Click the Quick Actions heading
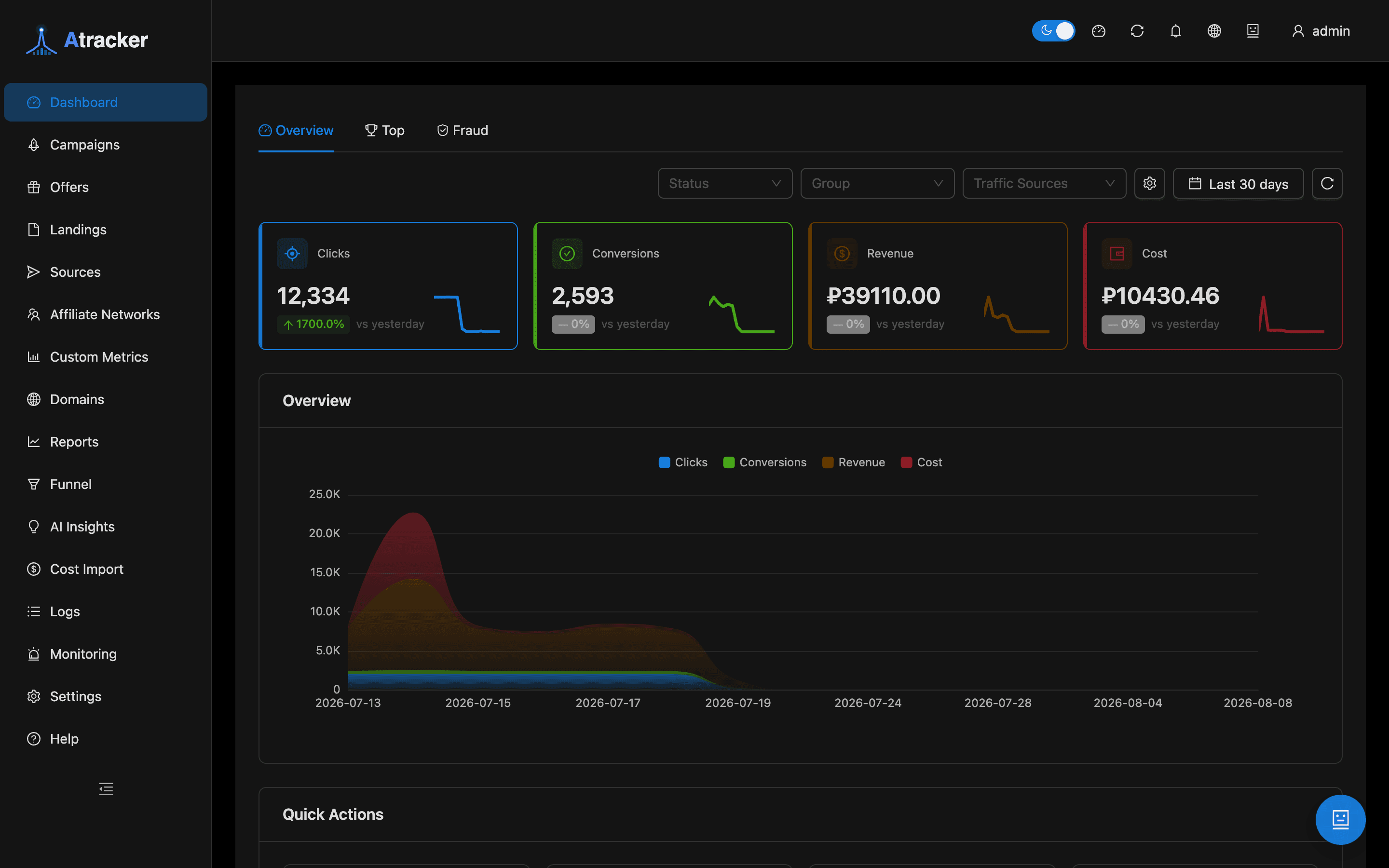1389x868 pixels. tap(333, 814)
